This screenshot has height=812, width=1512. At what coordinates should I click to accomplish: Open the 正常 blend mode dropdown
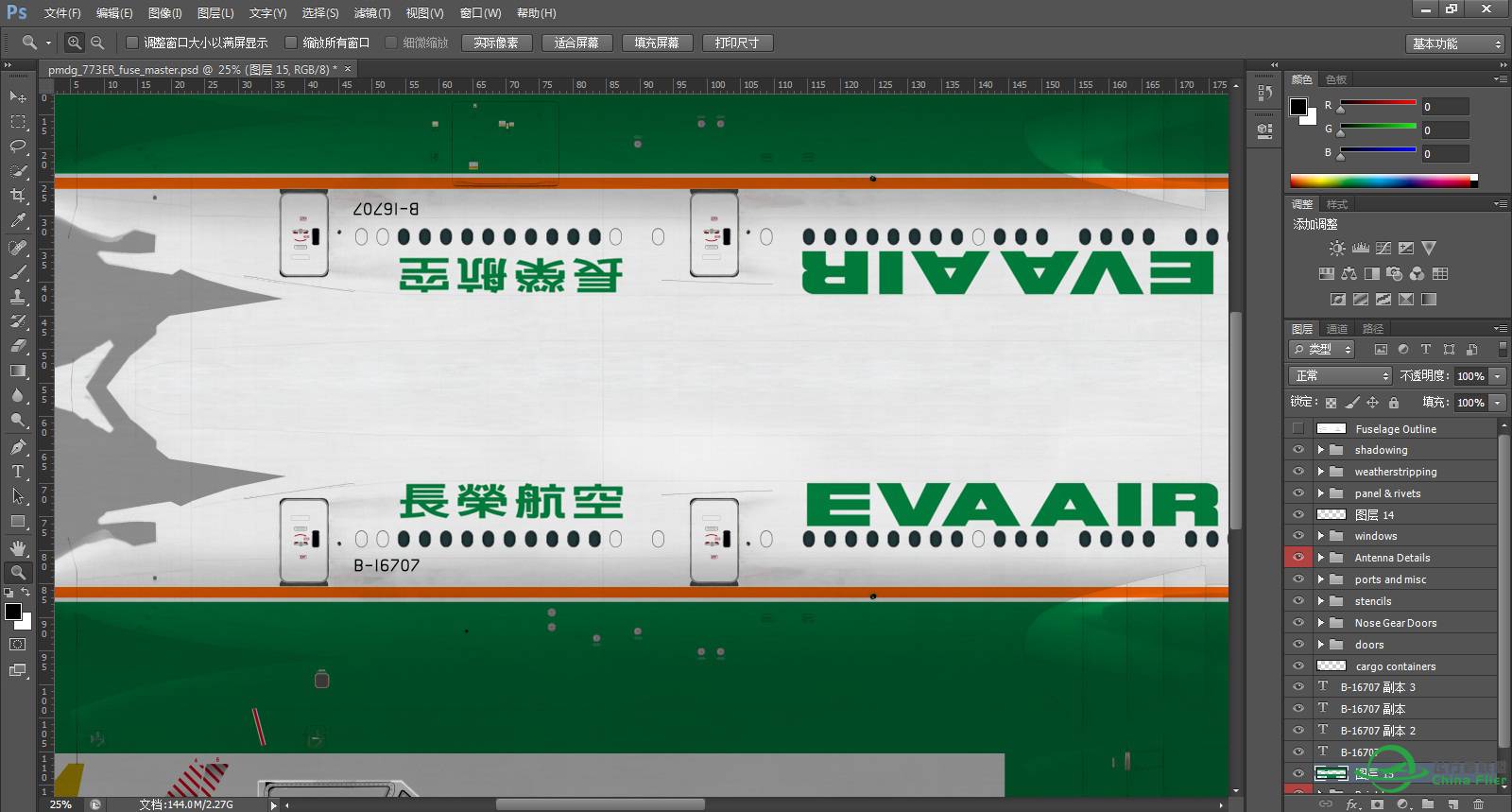tap(1340, 376)
